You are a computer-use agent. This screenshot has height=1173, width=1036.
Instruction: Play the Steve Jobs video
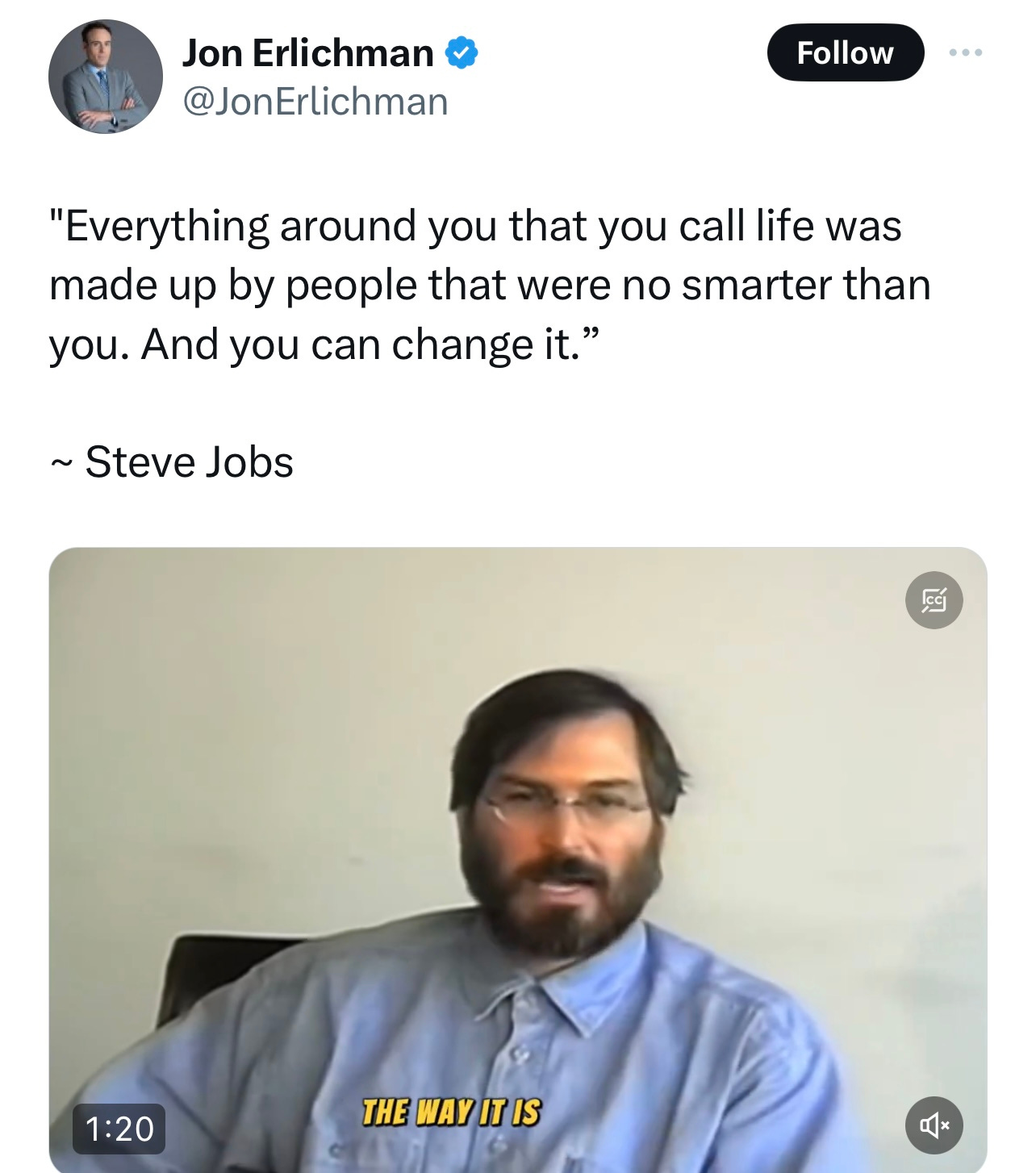click(x=518, y=859)
